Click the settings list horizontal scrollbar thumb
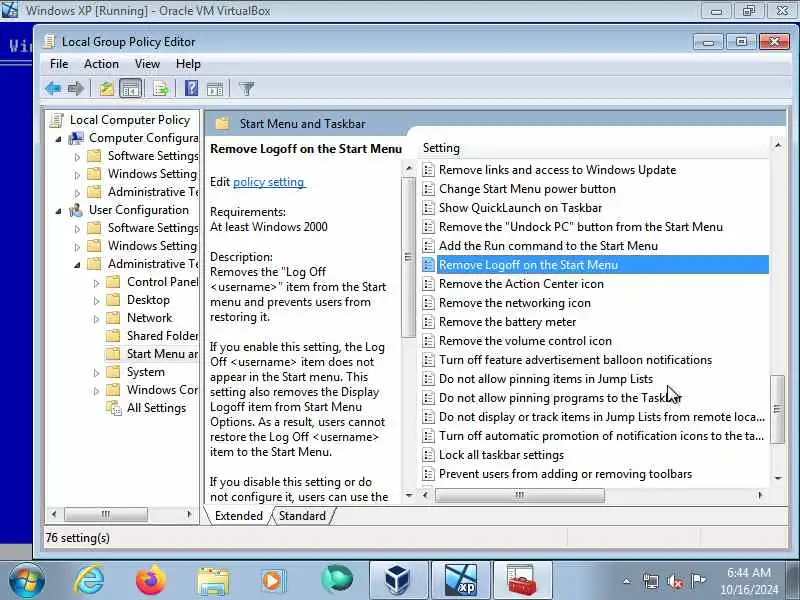Screen dimensions: 800x600 tap(519, 495)
